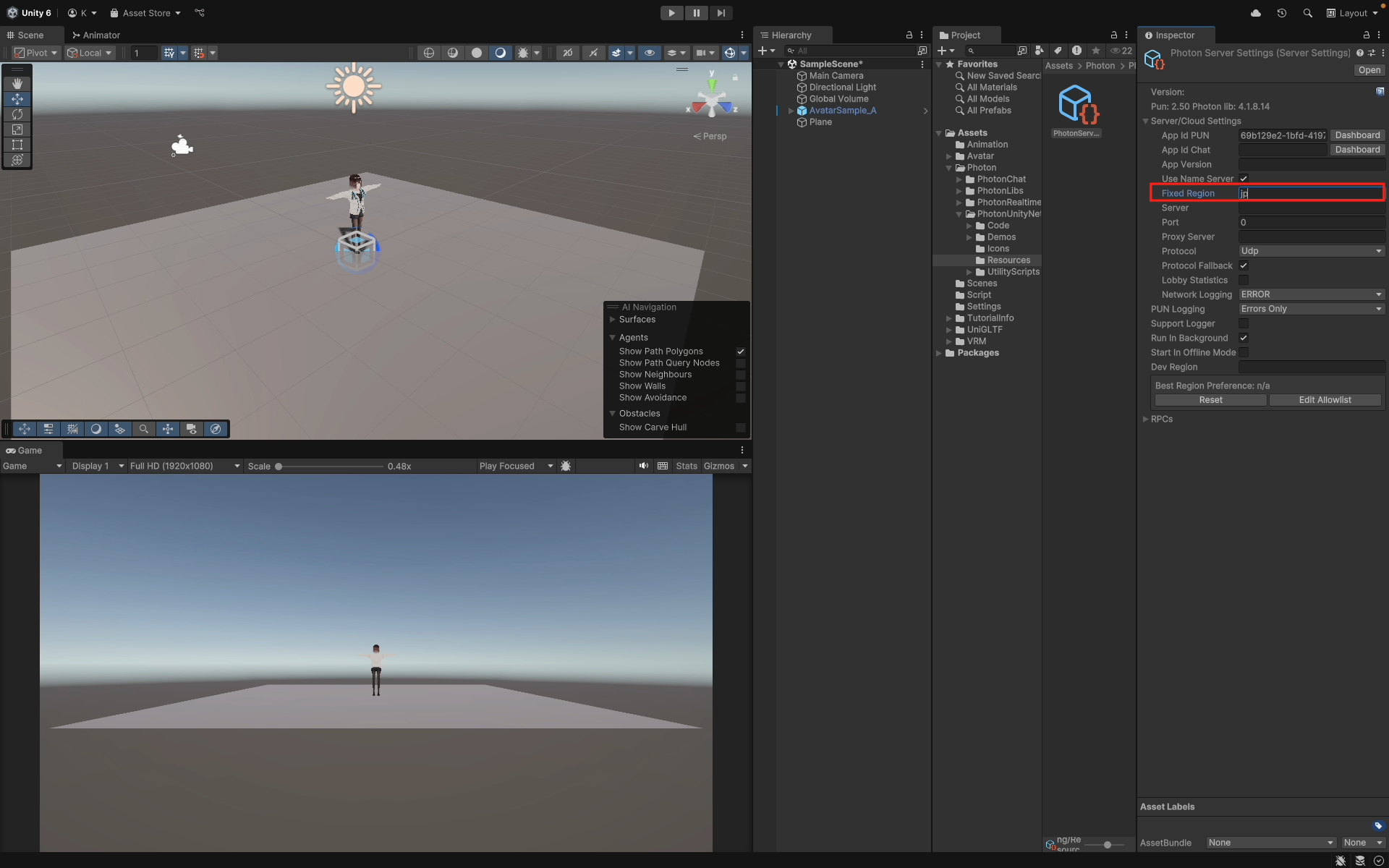This screenshot has width=1389, height=868.
Task: Click the add button in Hierarchy
Action: 766,51
